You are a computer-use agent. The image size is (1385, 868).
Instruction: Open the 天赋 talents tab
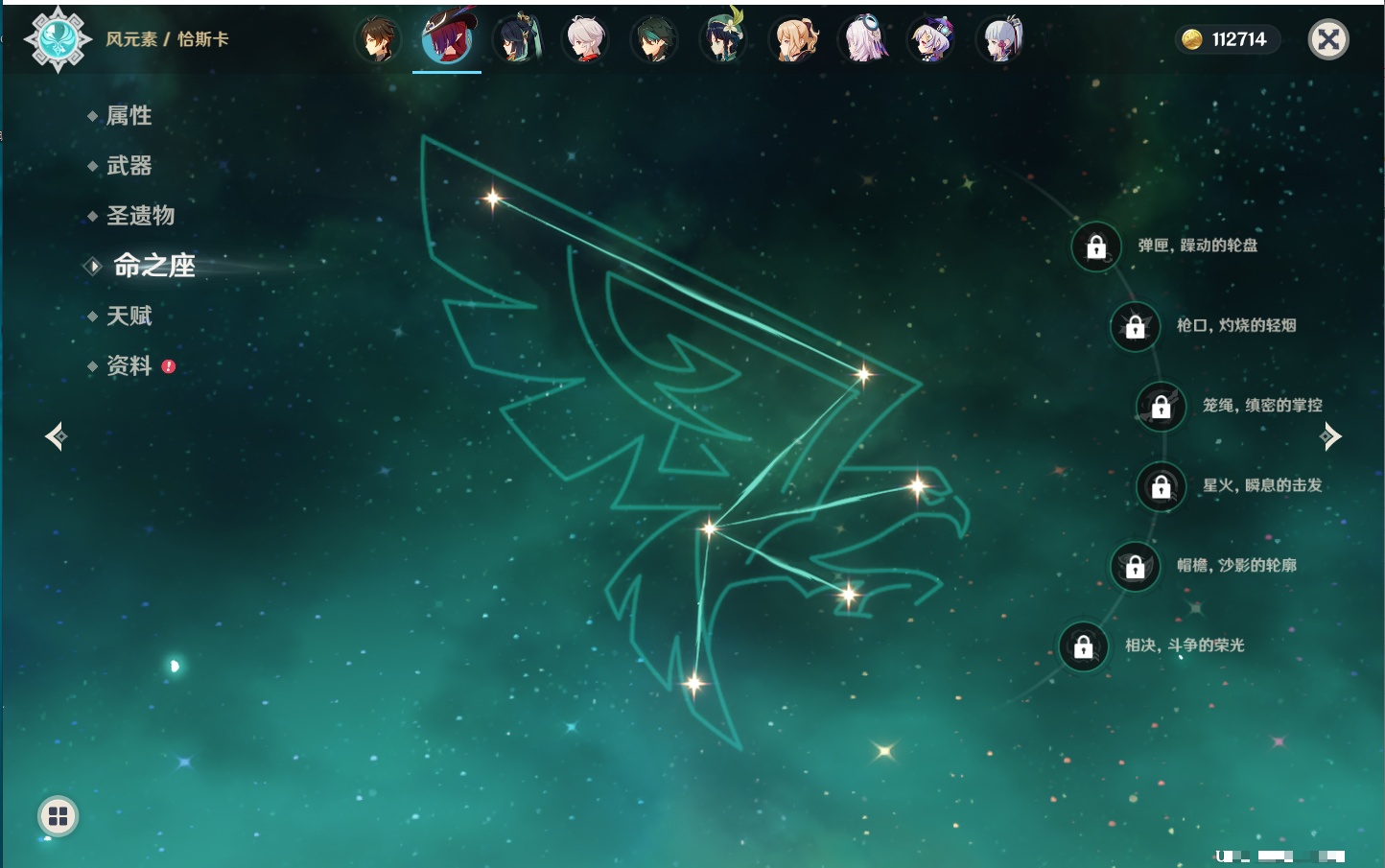click(x=129, y=316)
